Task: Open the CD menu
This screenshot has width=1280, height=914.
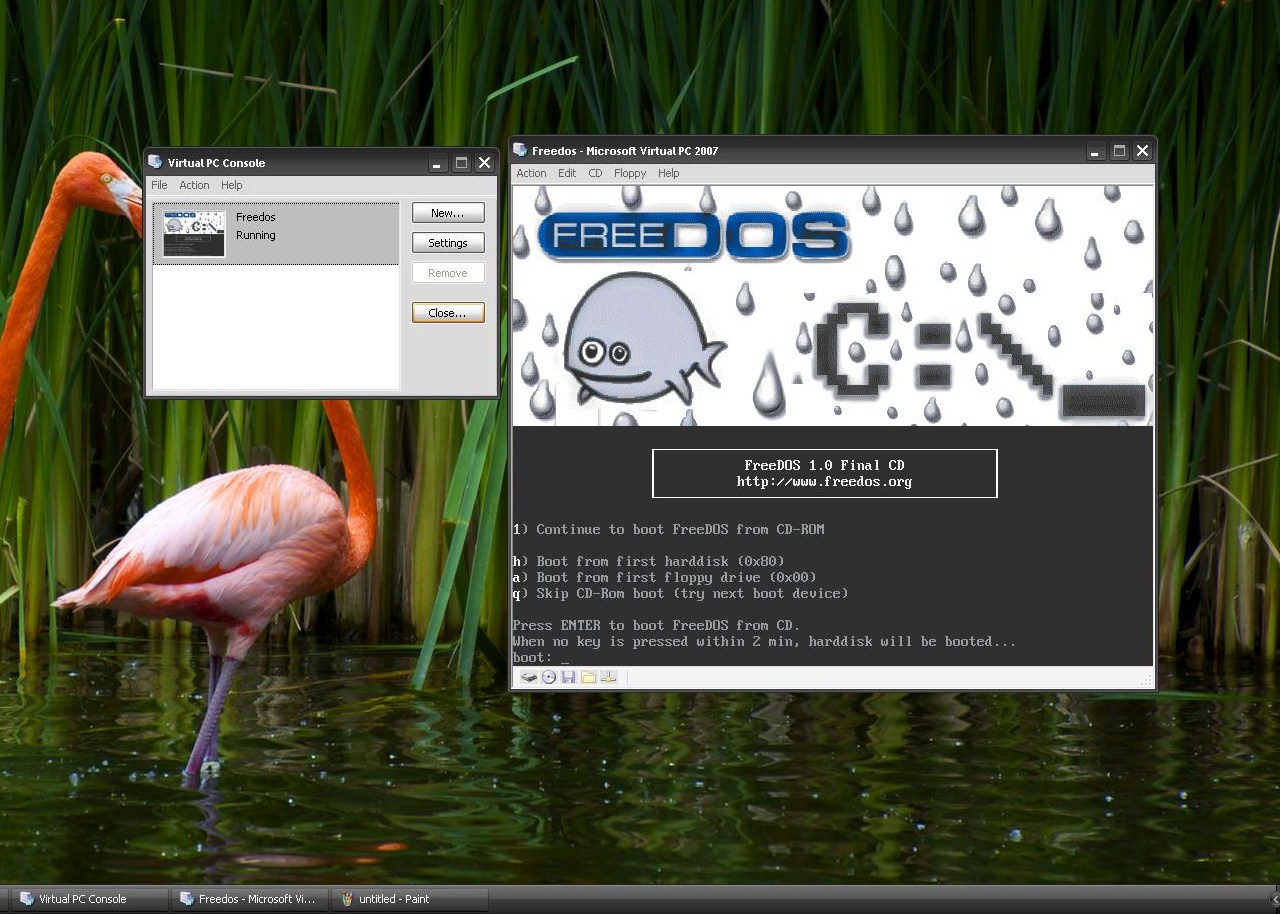Action: point(595,173)
